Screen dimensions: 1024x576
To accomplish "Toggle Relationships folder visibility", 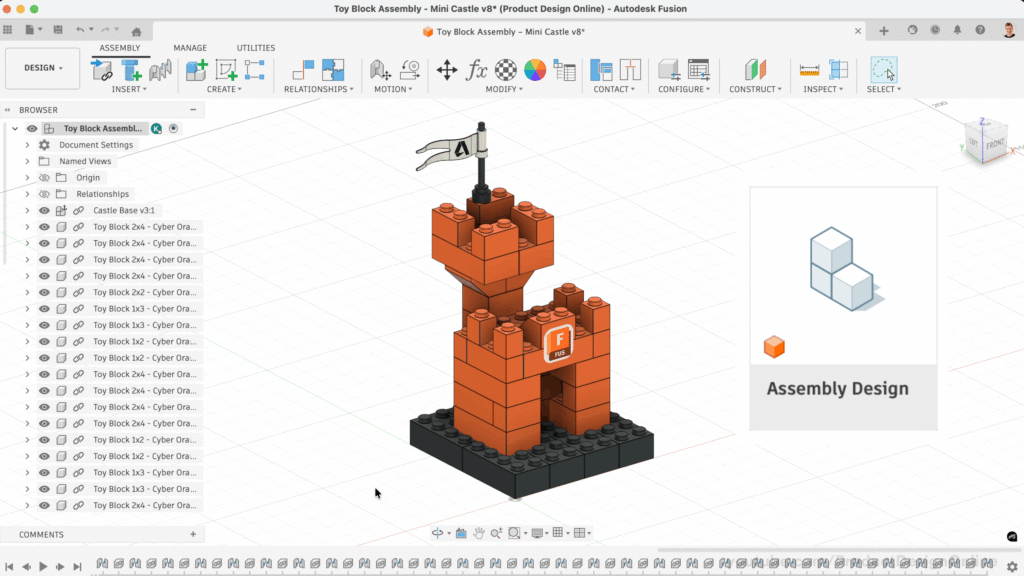I will click(44, 194).
